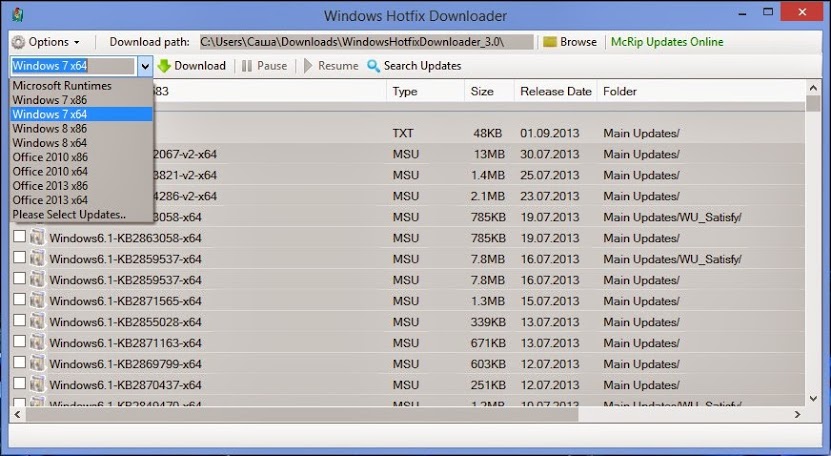Click the 339KB size cell
This screenshot has width=831, height=456.
(x=488, y=322)
